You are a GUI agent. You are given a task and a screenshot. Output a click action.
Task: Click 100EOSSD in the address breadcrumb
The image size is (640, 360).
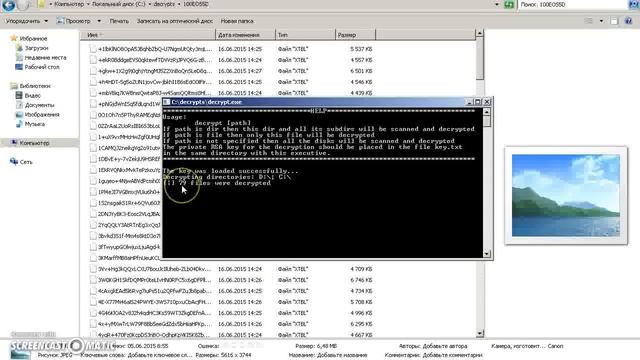tap(196, 4)
